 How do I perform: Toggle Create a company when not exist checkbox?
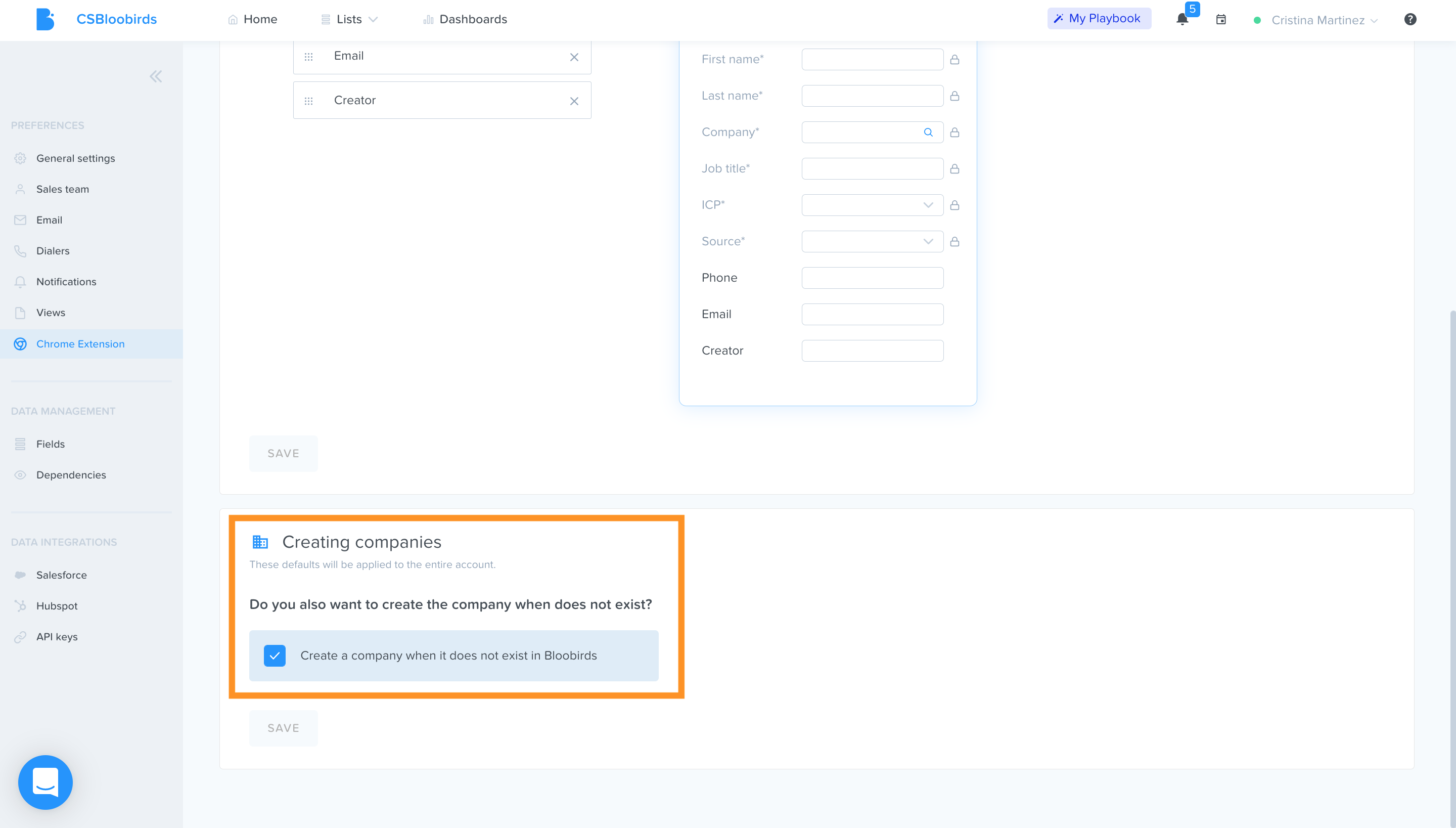[x=275, y=656]
